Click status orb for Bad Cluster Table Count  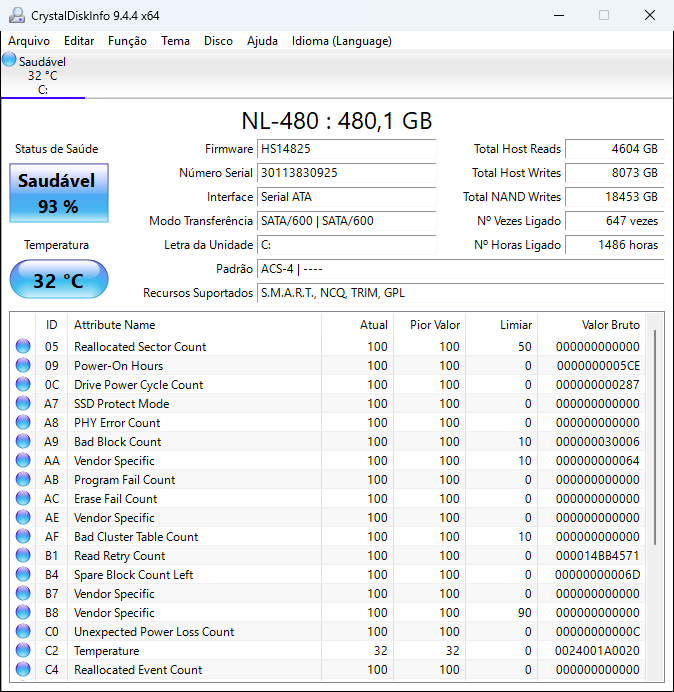coord(23,536)
